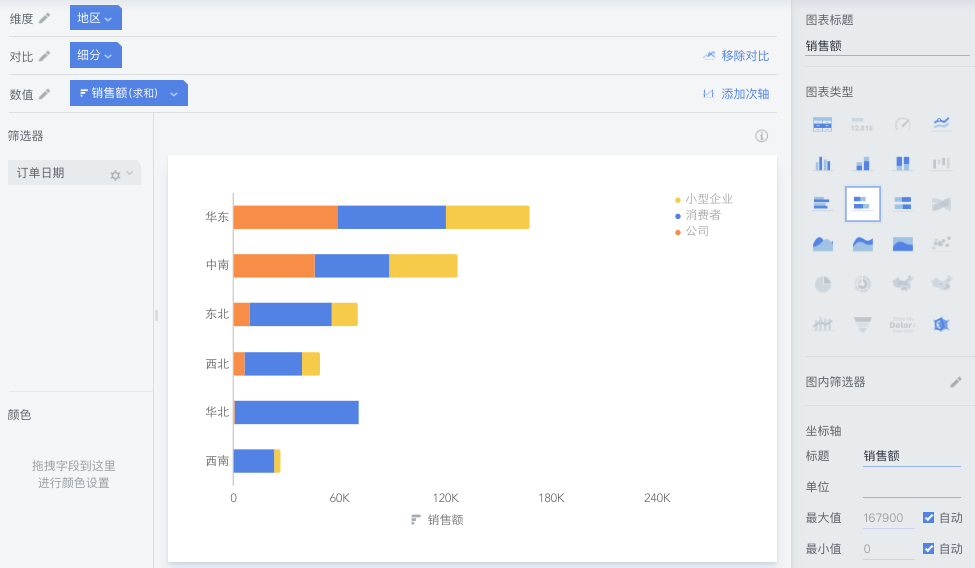Select the funnel chart type icon
975x568 pixels.
pyautogui.click(x=862, y=324)
